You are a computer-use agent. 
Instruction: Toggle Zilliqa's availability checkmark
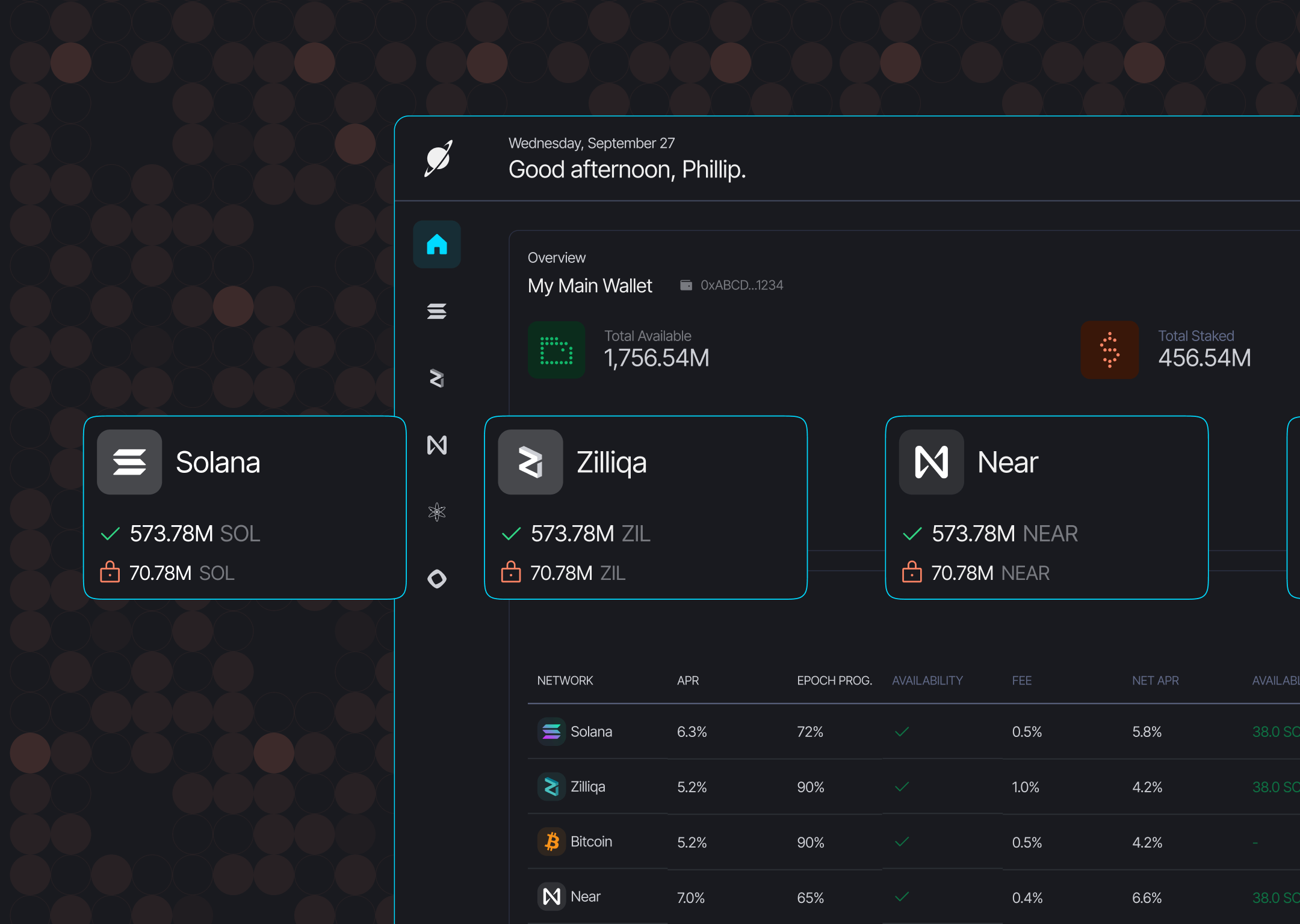(901, 787)
